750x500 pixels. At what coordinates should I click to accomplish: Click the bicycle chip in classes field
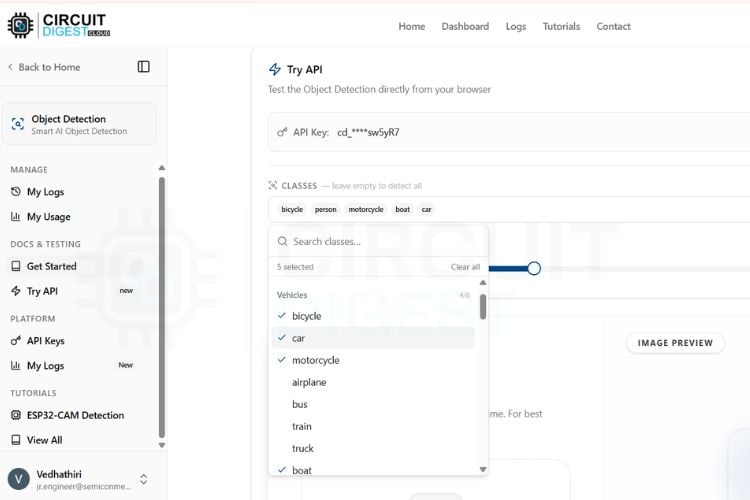point(292,209)
